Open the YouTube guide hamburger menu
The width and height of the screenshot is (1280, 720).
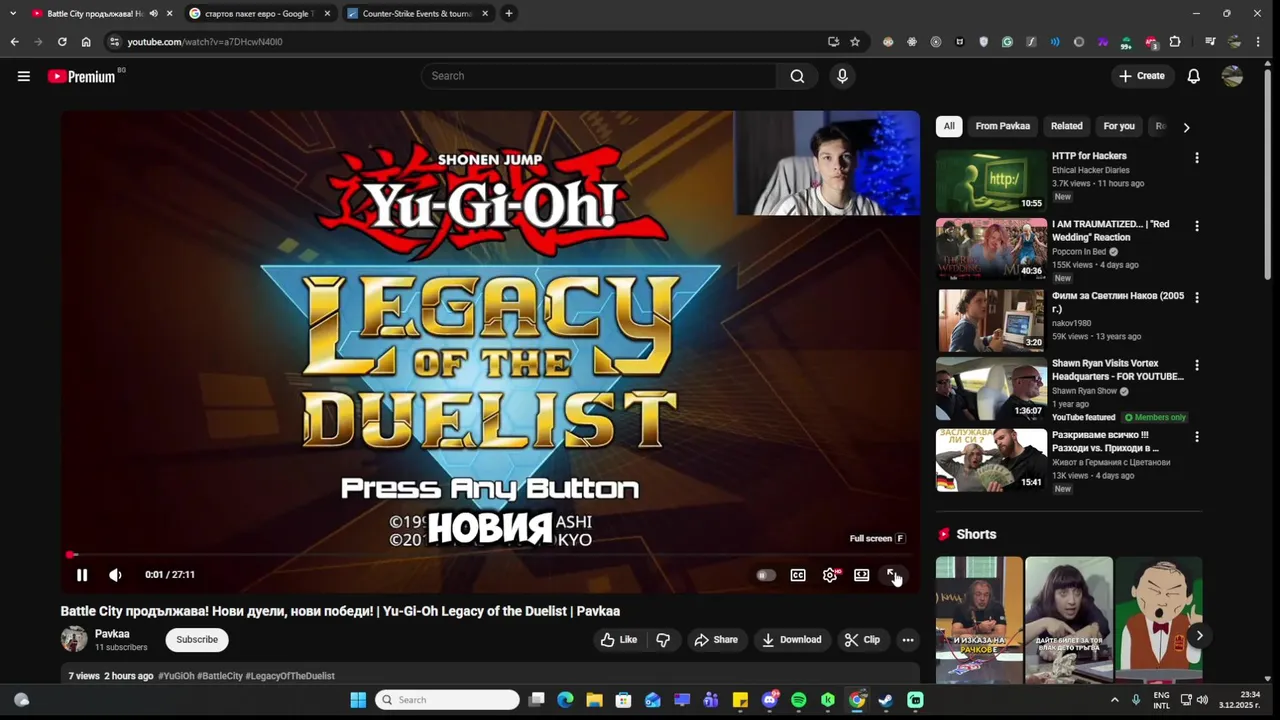point(24,76)
